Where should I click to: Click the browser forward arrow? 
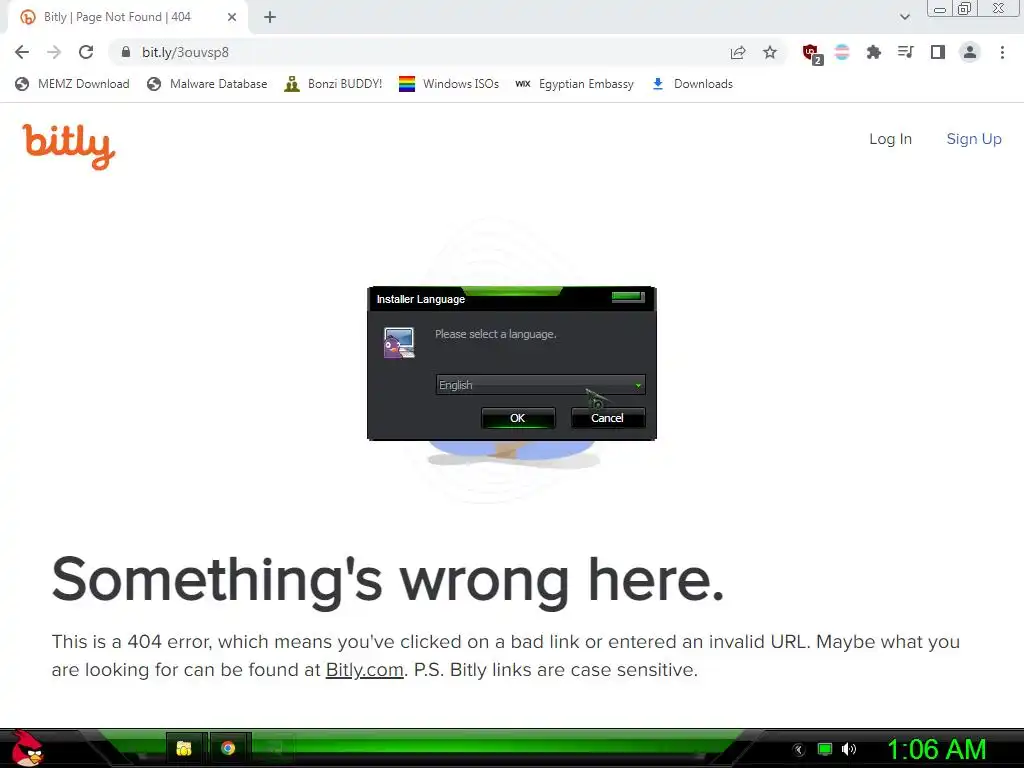pos(54,52)
